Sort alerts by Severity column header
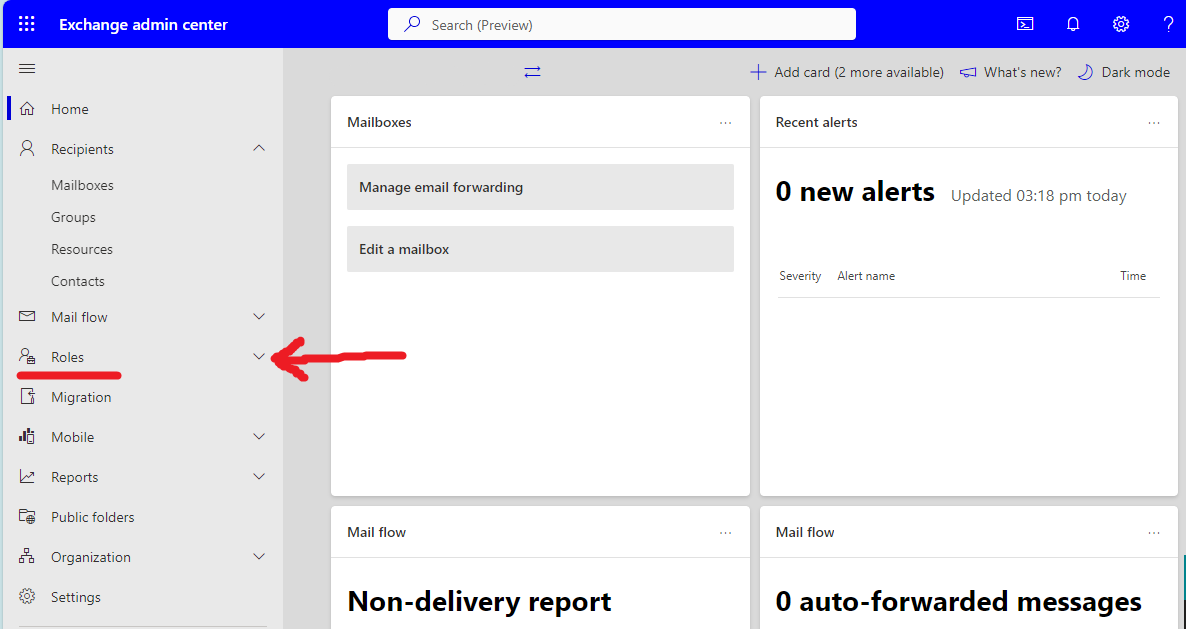1186x629 pixels. [799, 276]
